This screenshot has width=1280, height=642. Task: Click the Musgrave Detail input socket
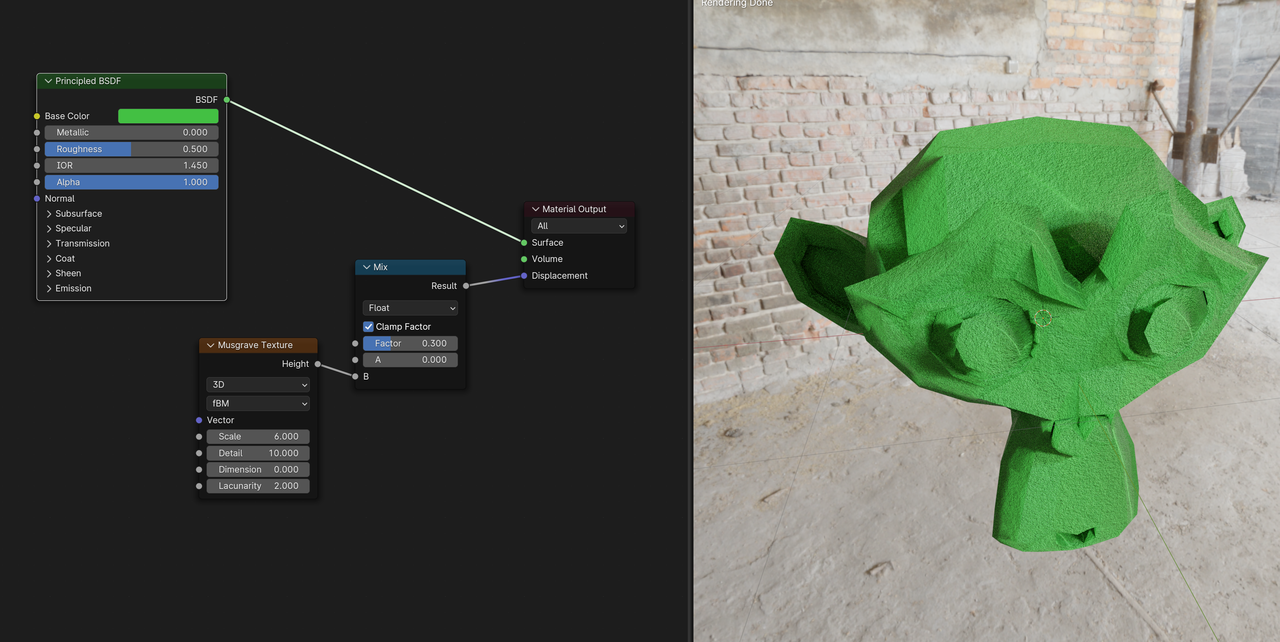199,453
